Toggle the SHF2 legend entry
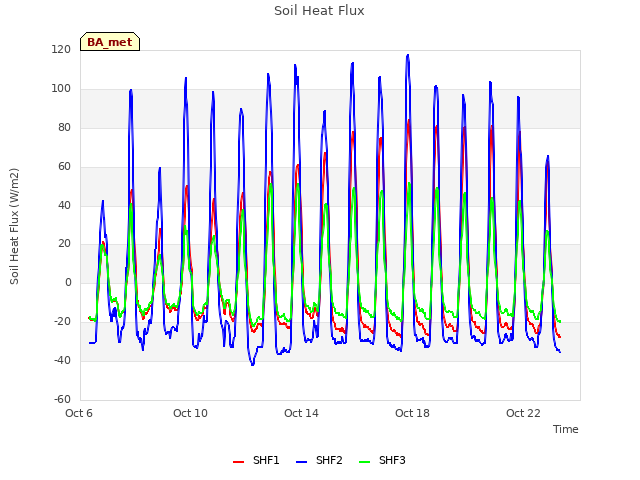640x480 pixels. point(319,460)
